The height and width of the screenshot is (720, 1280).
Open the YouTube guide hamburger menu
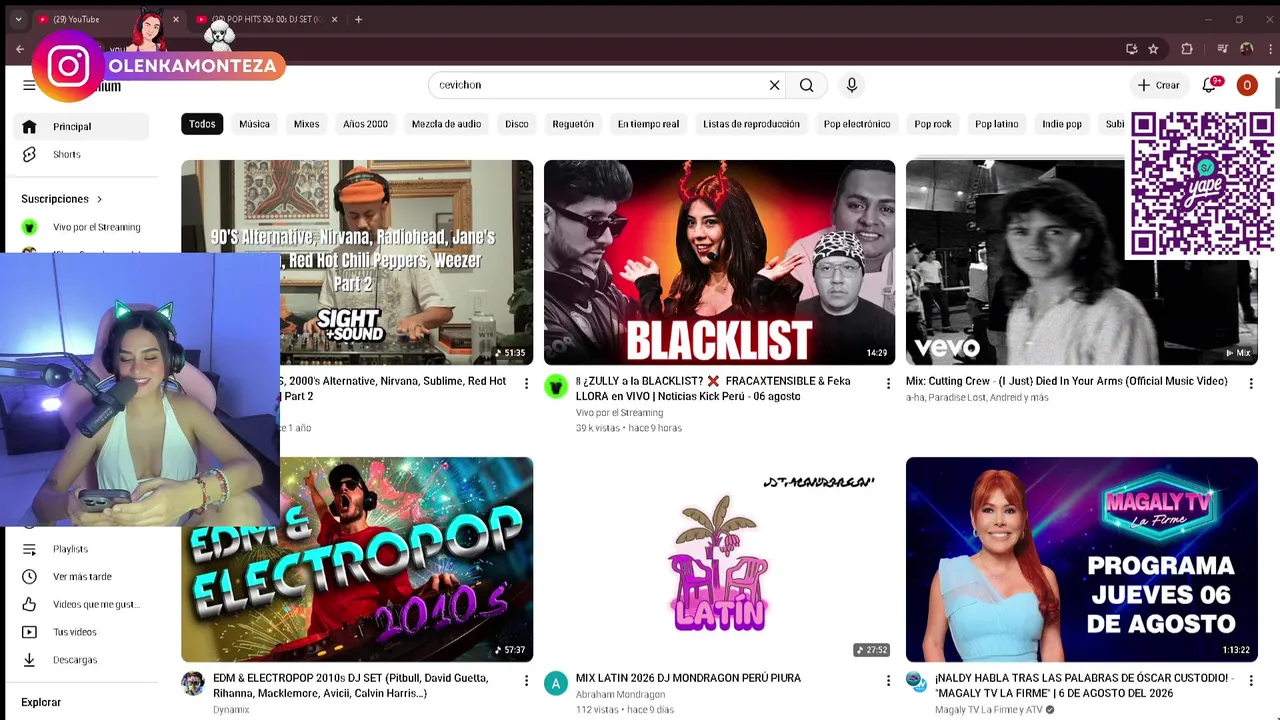pyautogui.click(x=29, y=86)
